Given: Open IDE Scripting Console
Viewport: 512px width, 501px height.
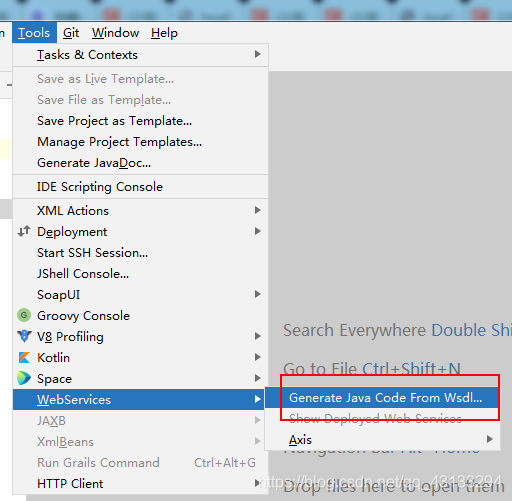Looking at the screenshot, I should pyautogui.click(x=140, y=187).
